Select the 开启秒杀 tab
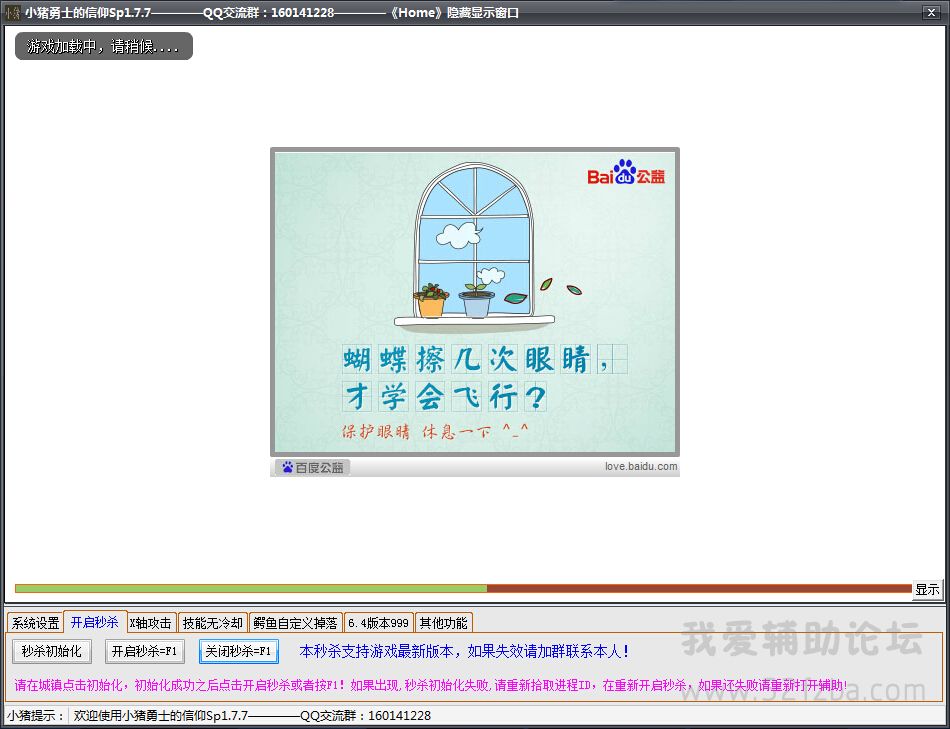 pos(95,622)
